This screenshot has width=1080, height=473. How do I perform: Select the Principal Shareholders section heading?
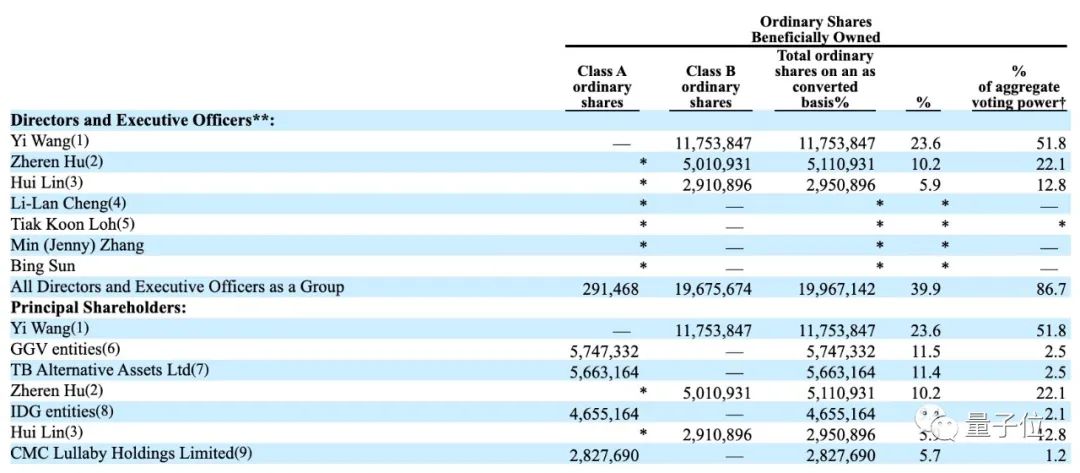tap(98, 308)
